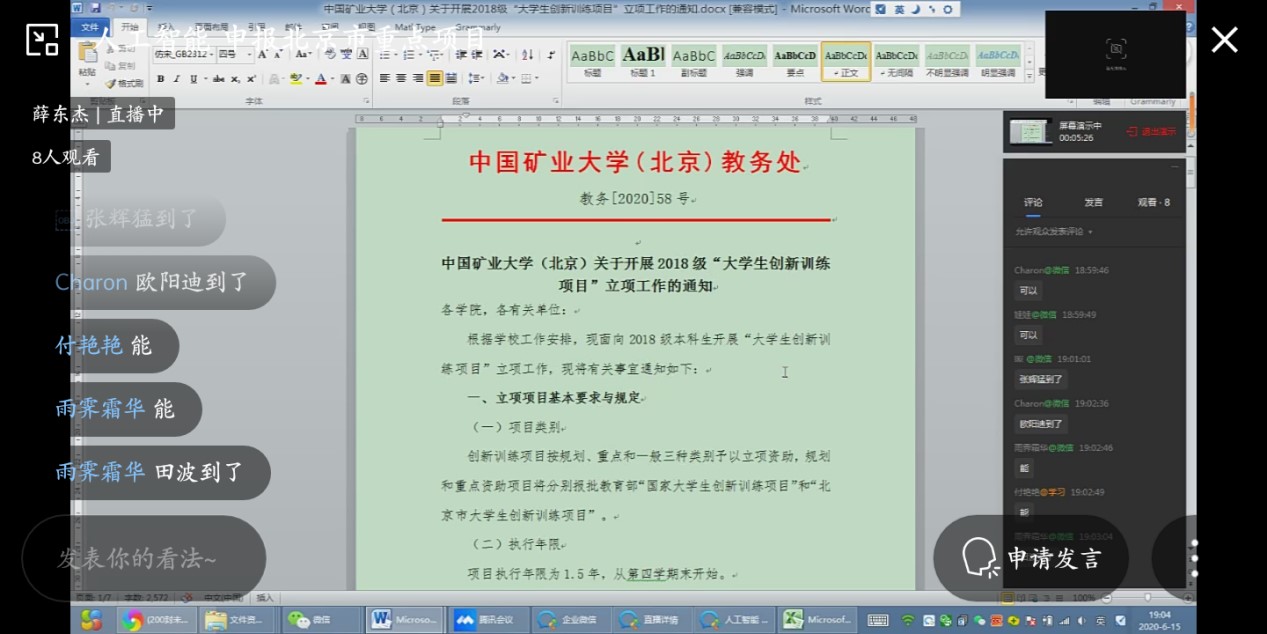
Task: Select the 标题 1 style
Action: (x=642, y=61)
